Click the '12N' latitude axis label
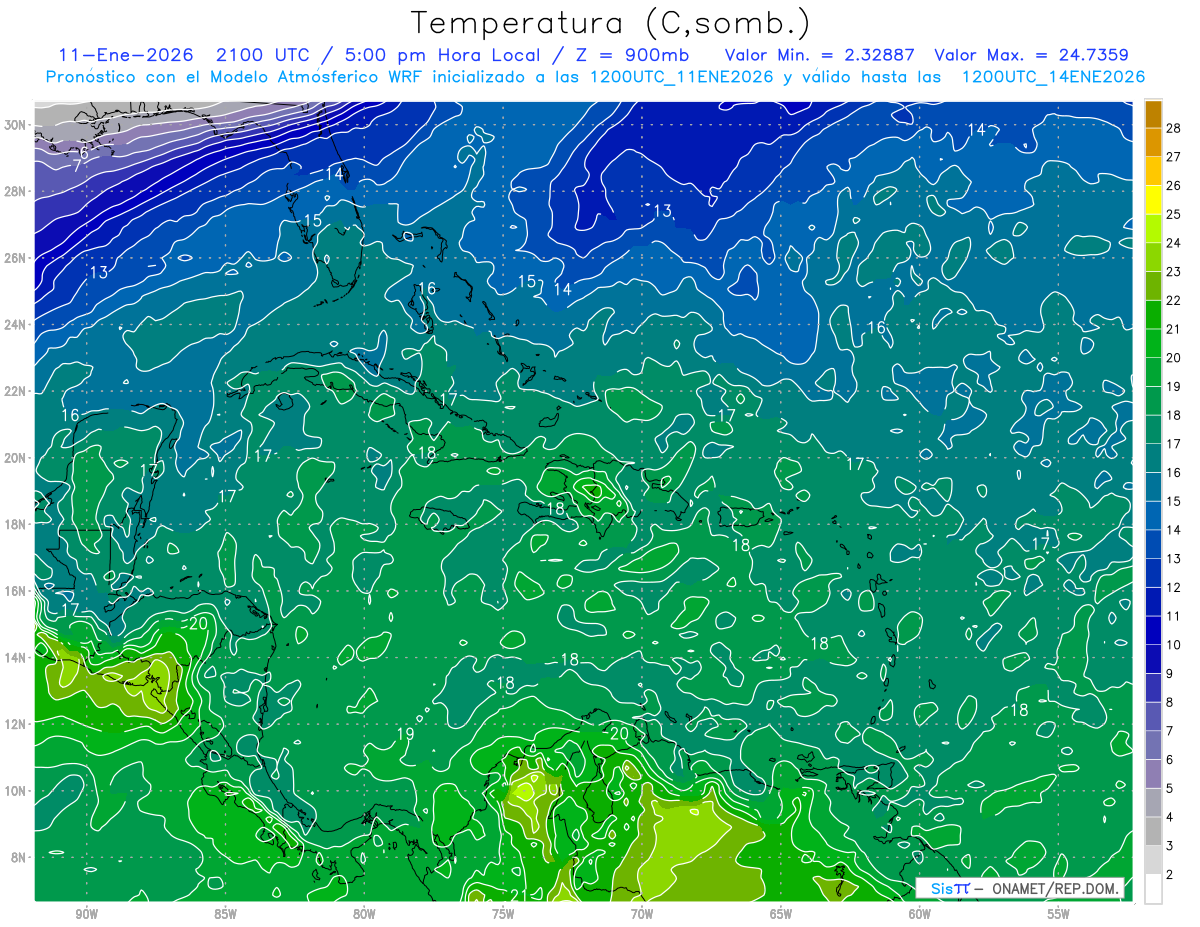Image resolution: width=1200 pixels, height=927 pixels. click(x=17, y=724)
